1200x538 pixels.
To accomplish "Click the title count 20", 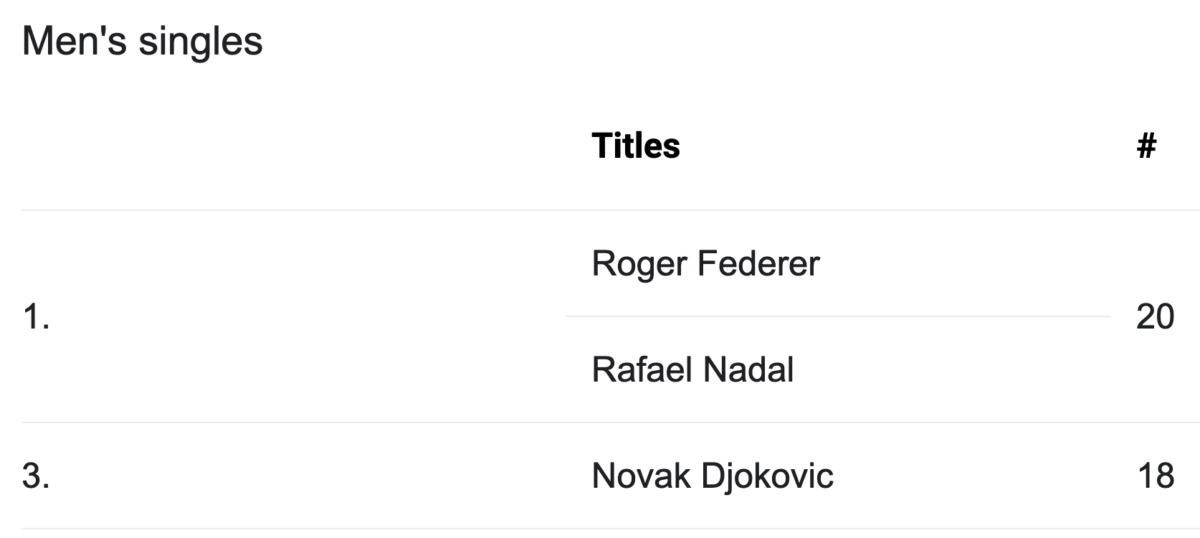I will [1155, 318].
